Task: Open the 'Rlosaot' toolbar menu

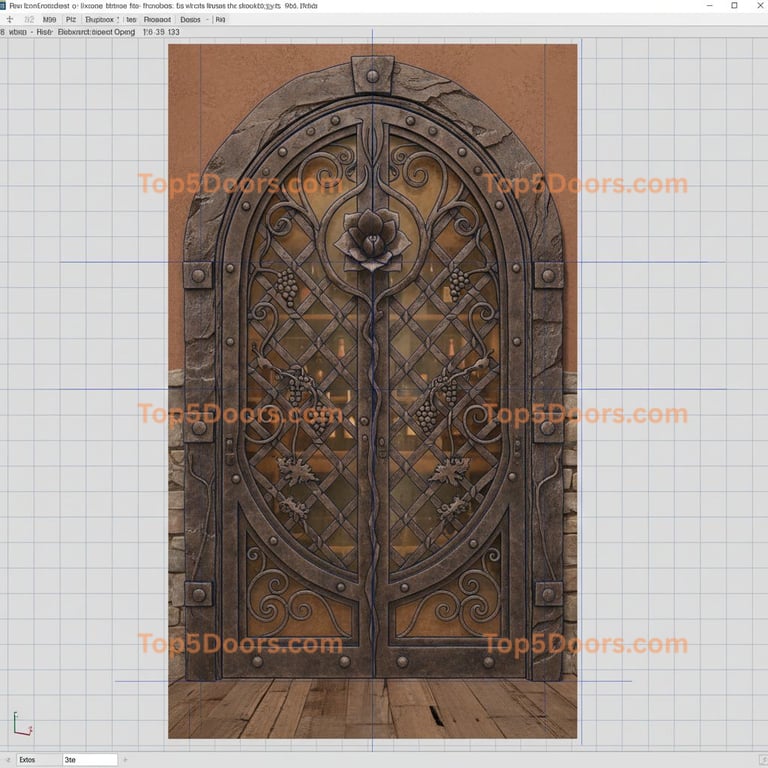Action: coord(157,20)
